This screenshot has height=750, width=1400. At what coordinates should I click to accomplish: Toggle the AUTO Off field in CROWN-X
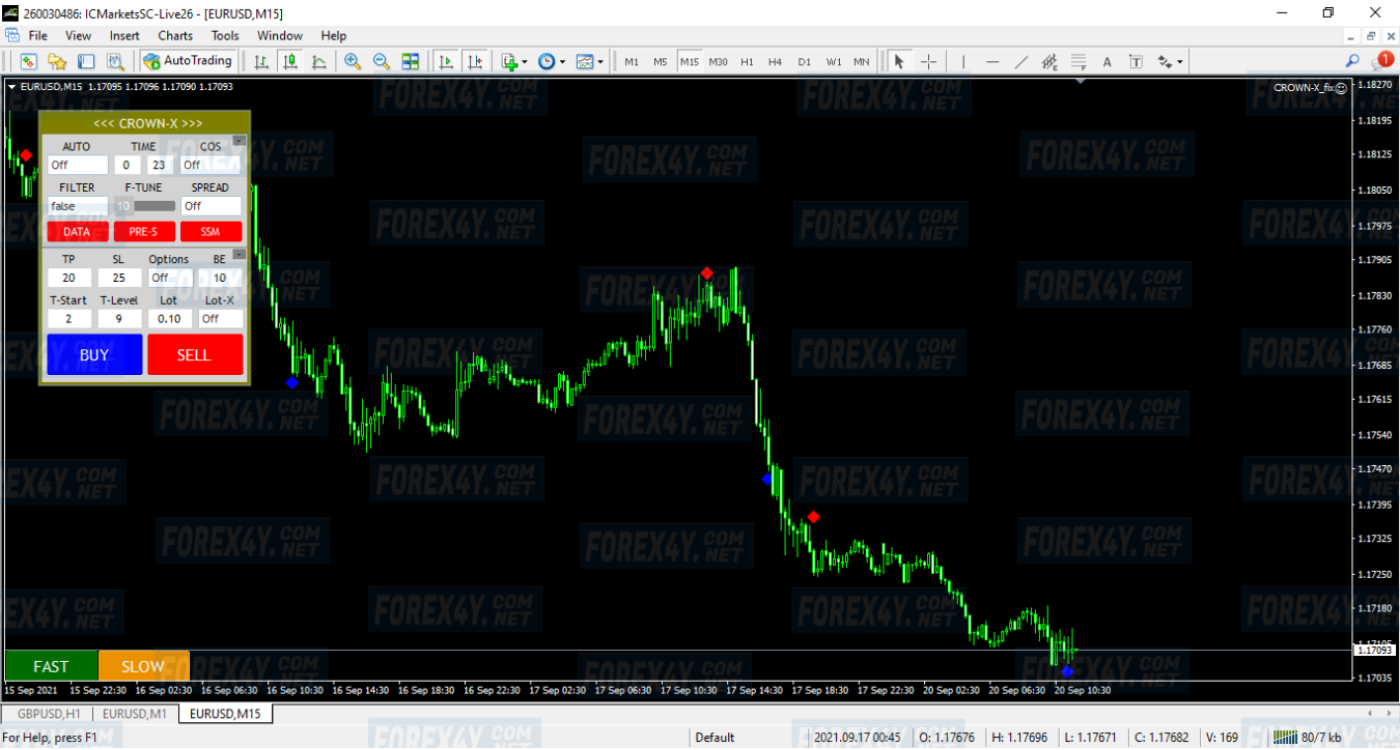click(x=77, y=165)
